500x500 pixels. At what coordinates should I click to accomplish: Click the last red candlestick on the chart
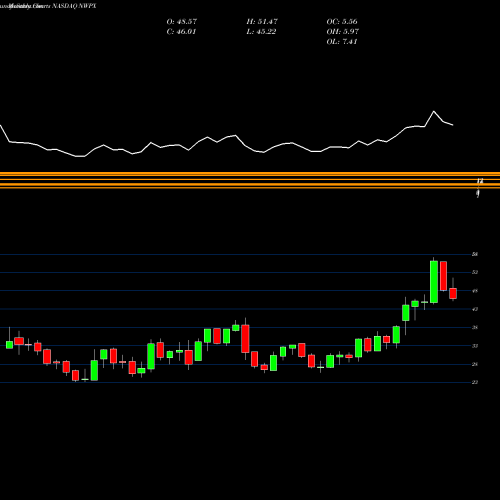click(x=453, y=293)
